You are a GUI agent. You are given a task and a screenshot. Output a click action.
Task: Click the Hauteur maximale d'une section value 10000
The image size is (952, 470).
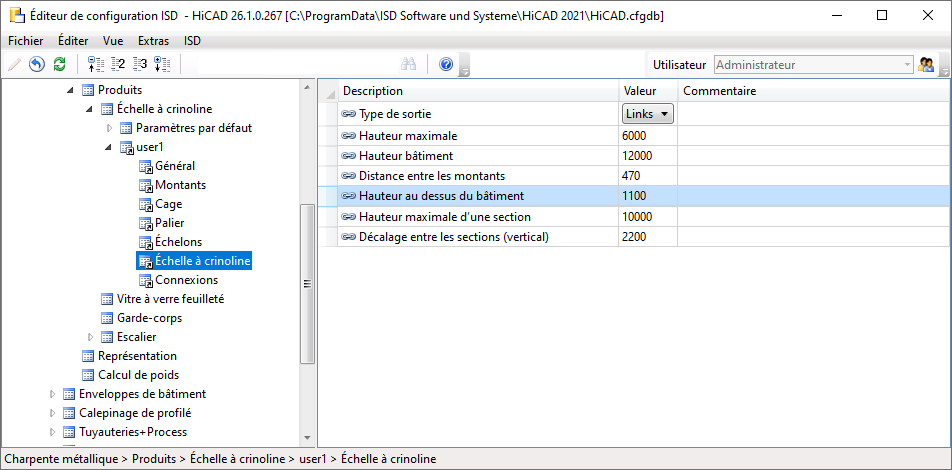pyautogui.click(x=648, y=216)
